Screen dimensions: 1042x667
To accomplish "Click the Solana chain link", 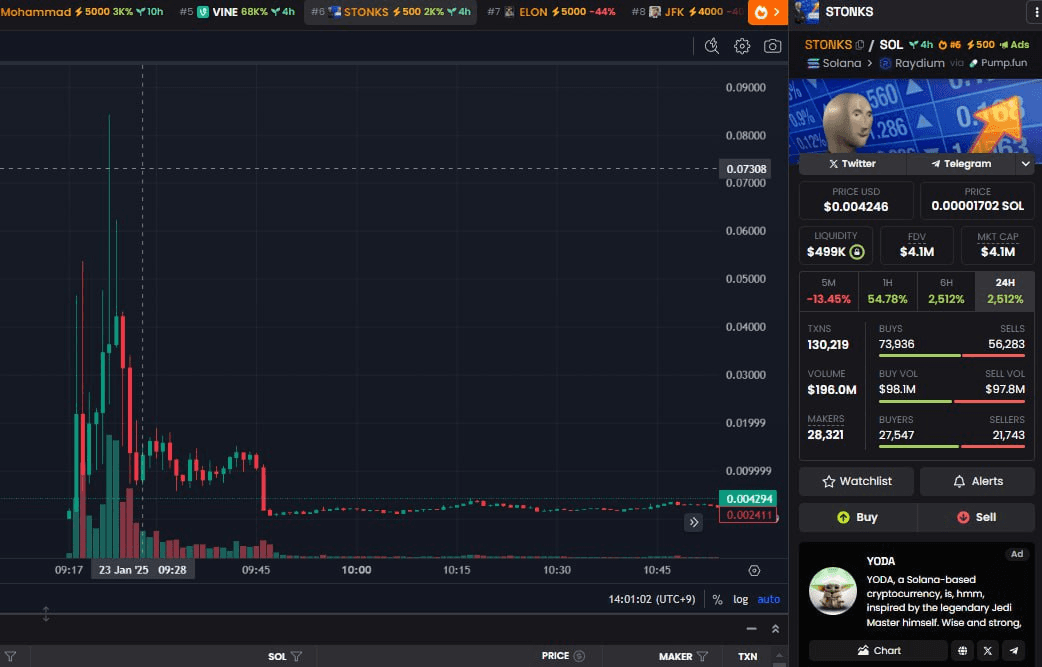I will pyautogui.click(x=834, y=63).
